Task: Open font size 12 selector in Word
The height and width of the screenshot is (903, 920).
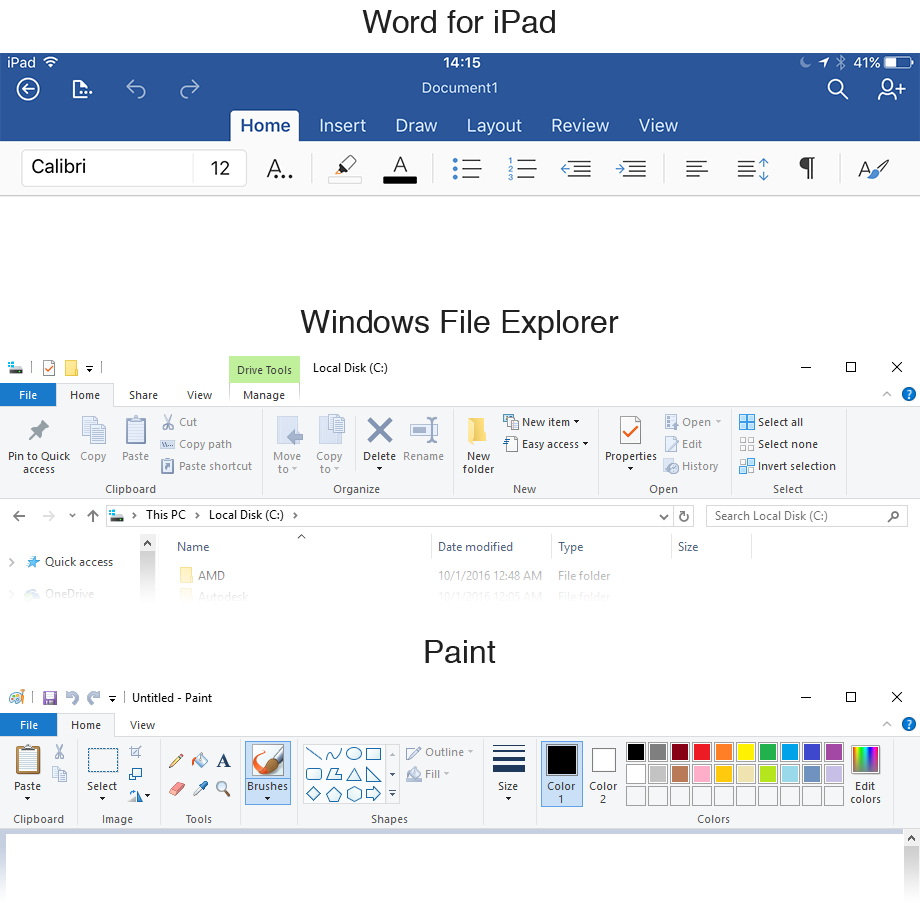Action: [x=220, y=168]
